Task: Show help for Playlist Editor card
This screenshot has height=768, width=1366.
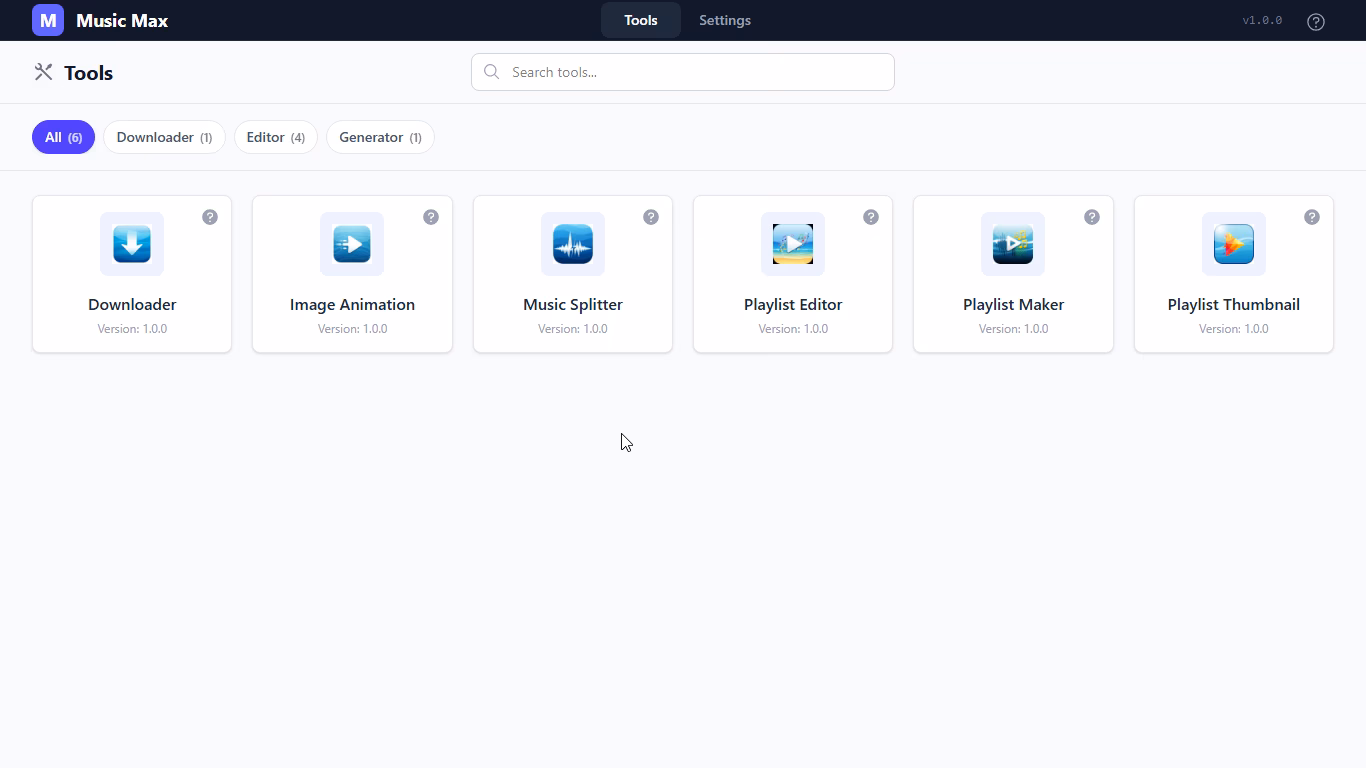Action: pyautogui.click(x=871, y=217)
